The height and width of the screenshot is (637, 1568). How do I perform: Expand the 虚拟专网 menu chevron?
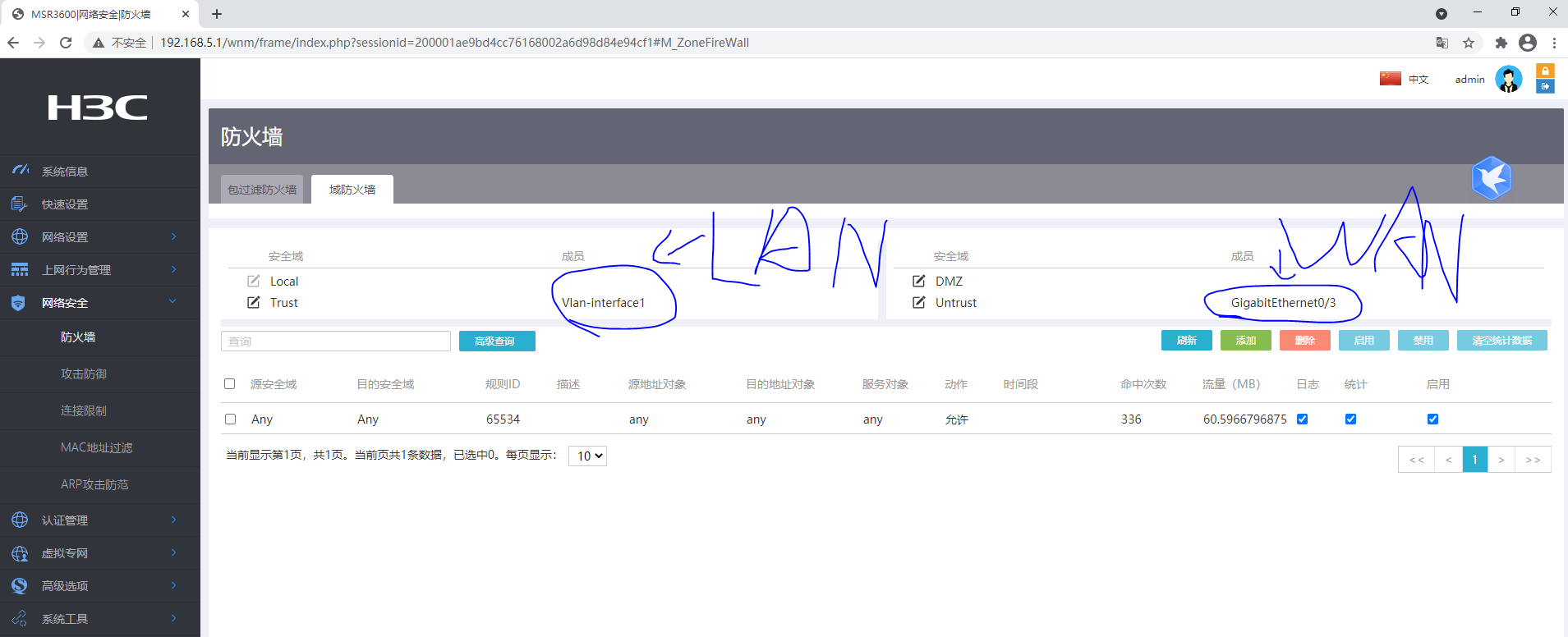coord(173,552)
